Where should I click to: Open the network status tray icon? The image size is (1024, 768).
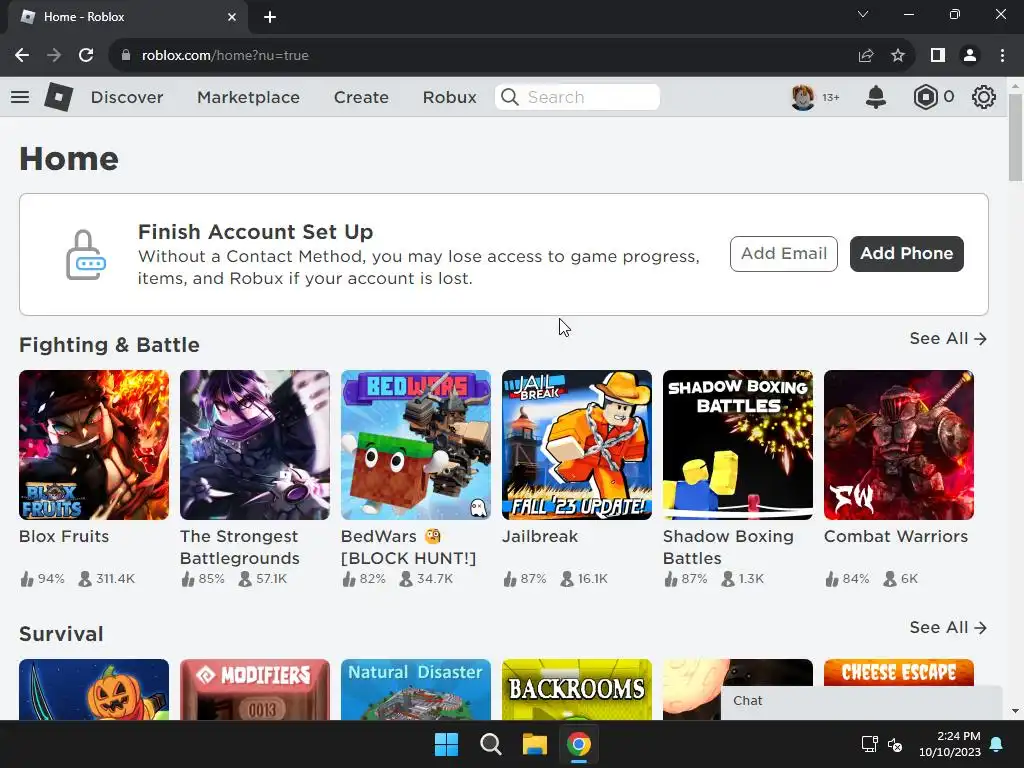(x=869, y=744)
